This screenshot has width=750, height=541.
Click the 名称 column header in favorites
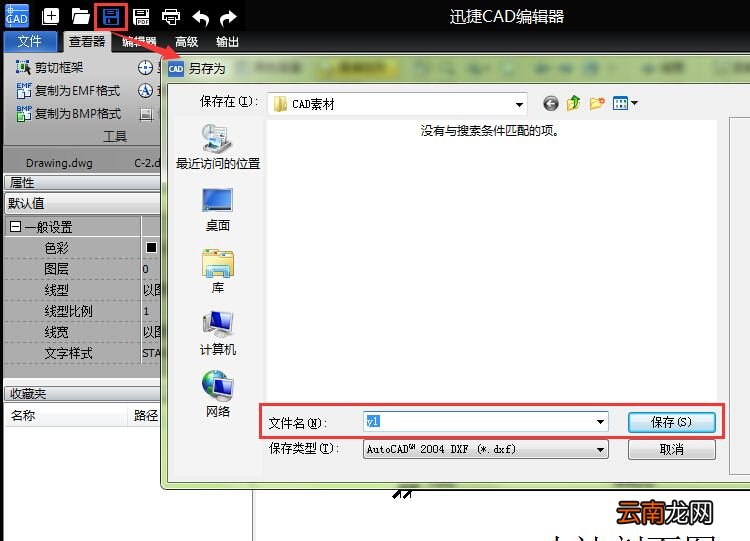tap(66, 415)
